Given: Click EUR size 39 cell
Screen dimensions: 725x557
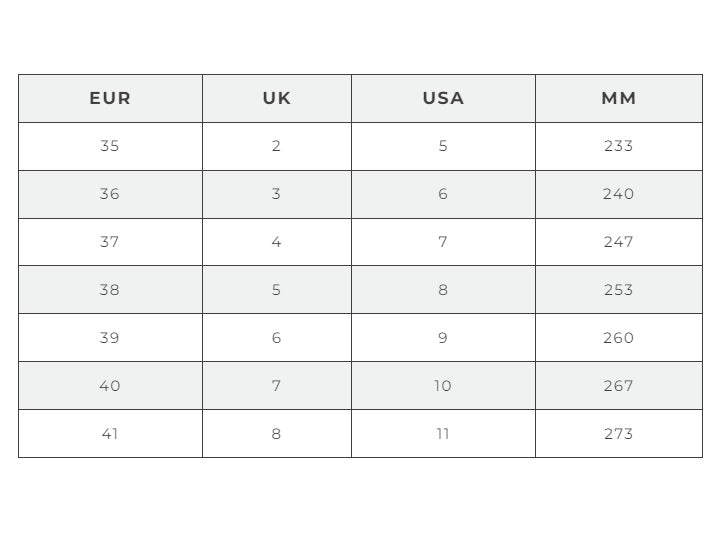Looking at the screenshot, I should [x=110, y=338].
